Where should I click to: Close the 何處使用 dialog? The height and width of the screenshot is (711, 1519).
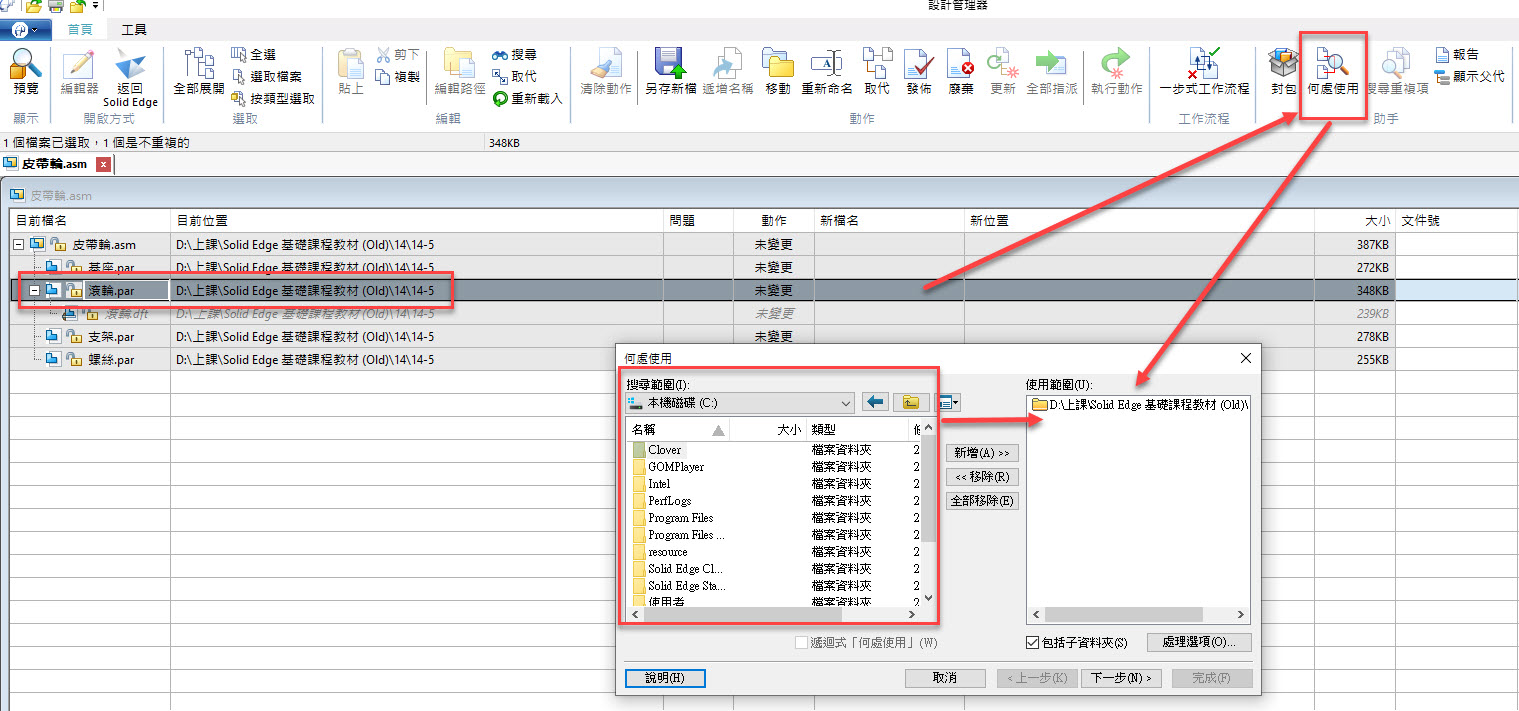1245,358
